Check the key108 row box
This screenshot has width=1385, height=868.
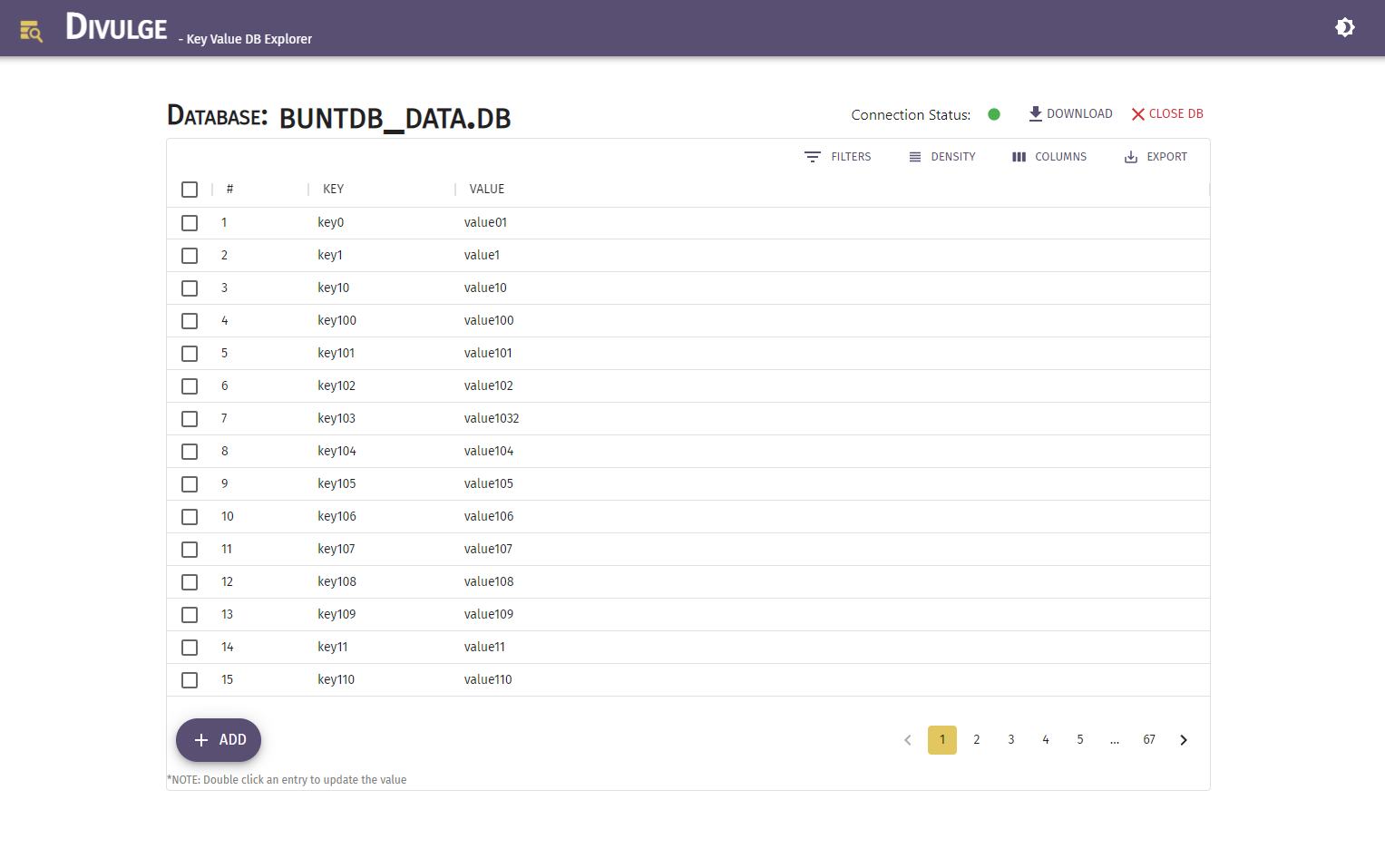[190, 582]
